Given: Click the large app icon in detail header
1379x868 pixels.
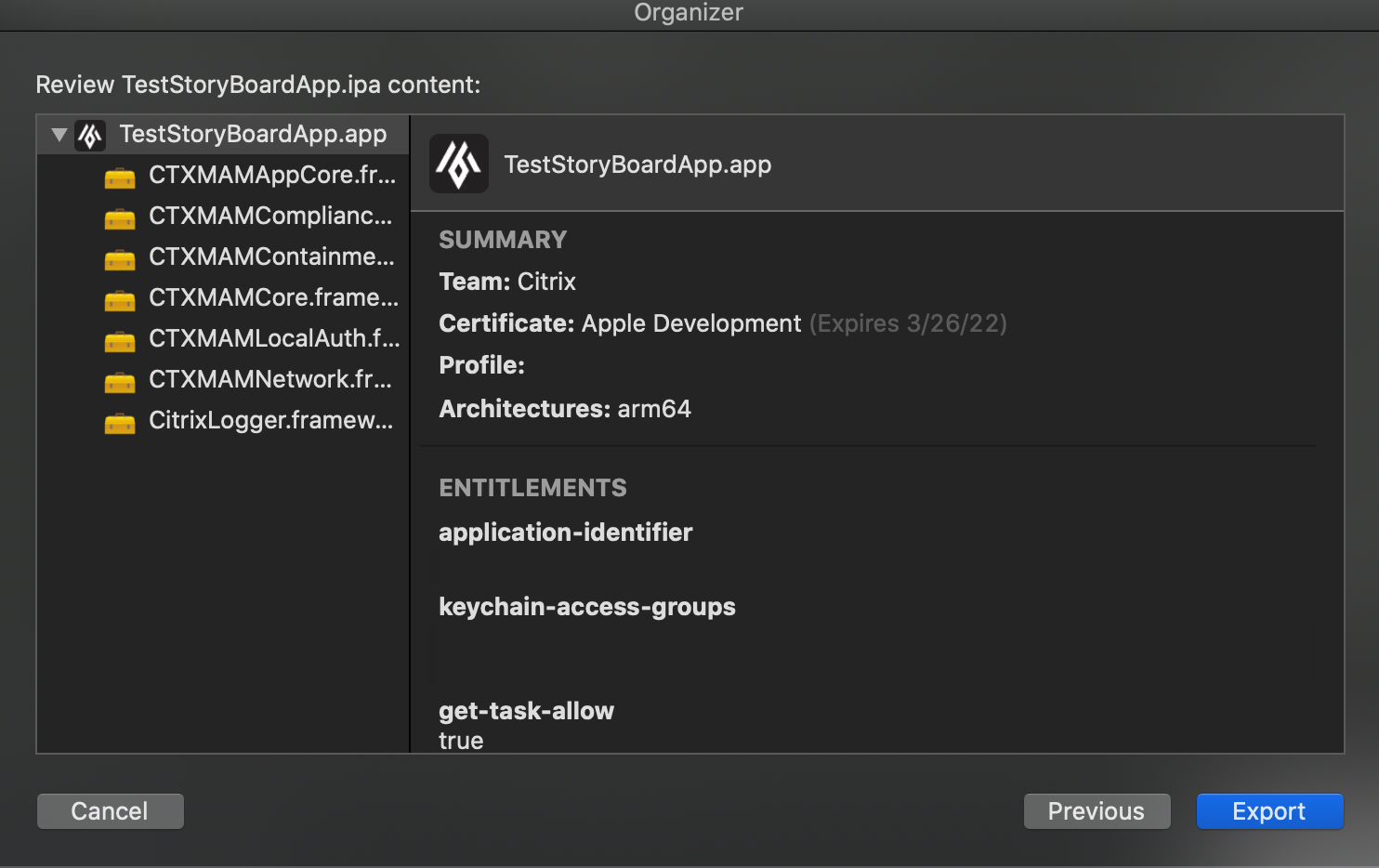Looking at the screenshot, I should coord(459,164).
